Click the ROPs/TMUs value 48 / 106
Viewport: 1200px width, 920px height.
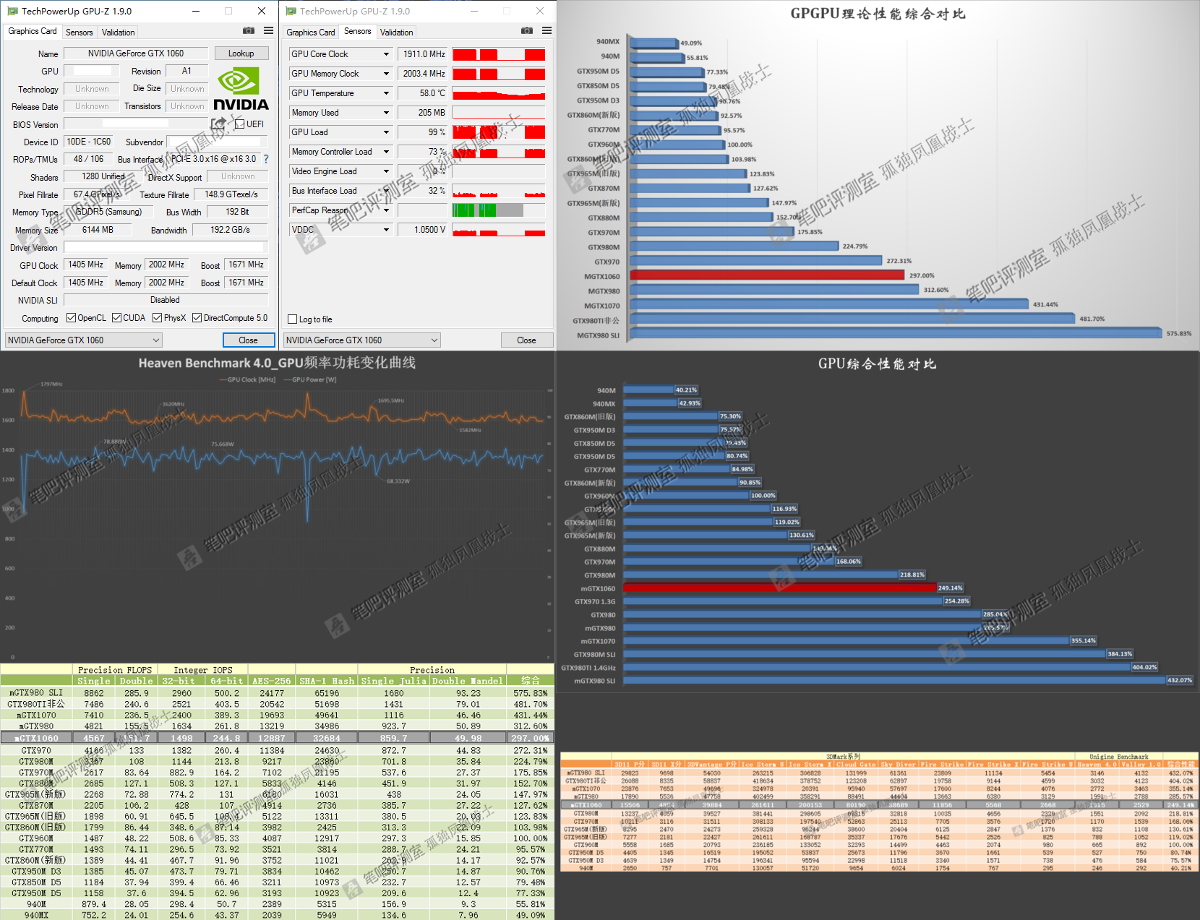89,159
